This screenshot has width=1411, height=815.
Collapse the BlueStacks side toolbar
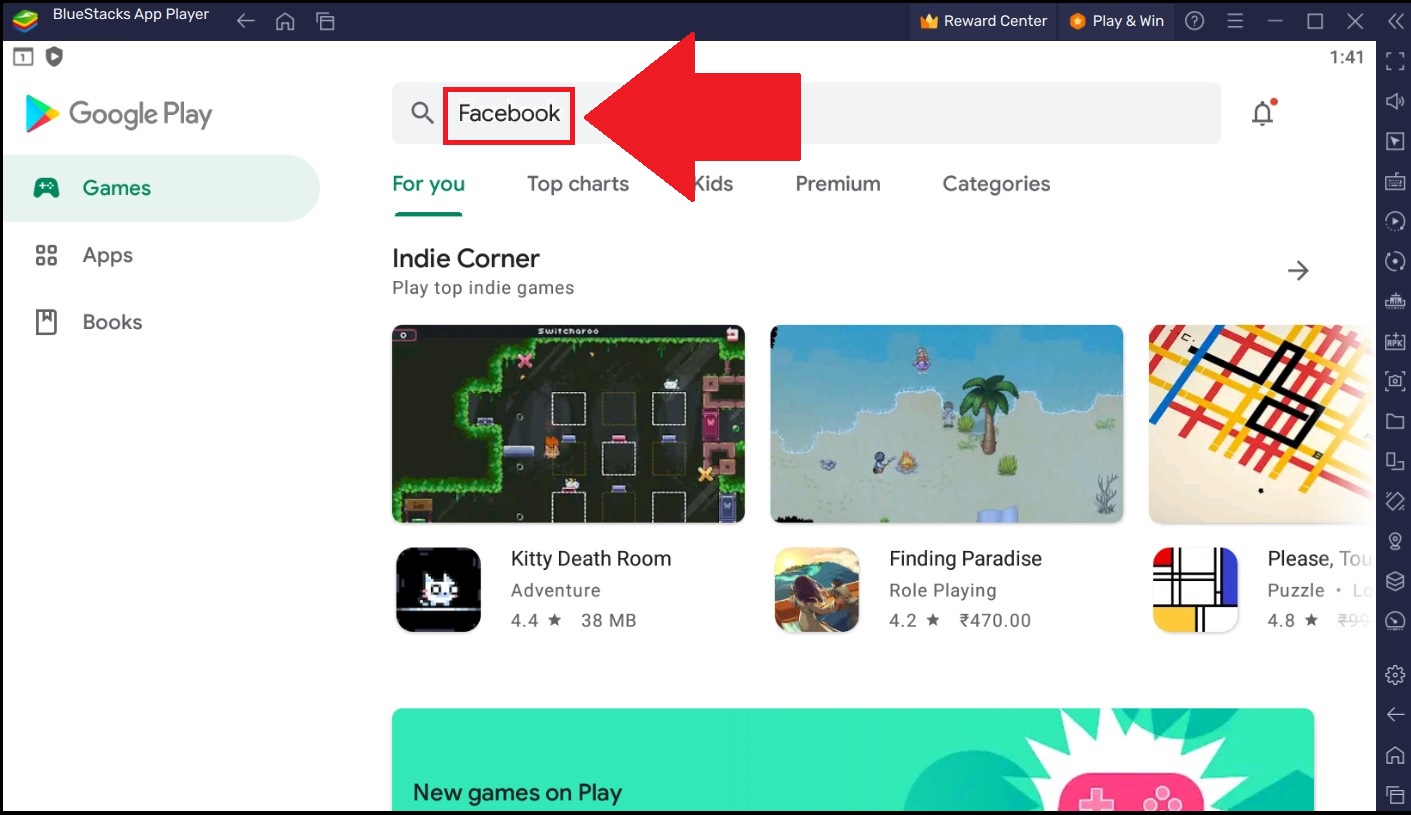point(1395,20)
